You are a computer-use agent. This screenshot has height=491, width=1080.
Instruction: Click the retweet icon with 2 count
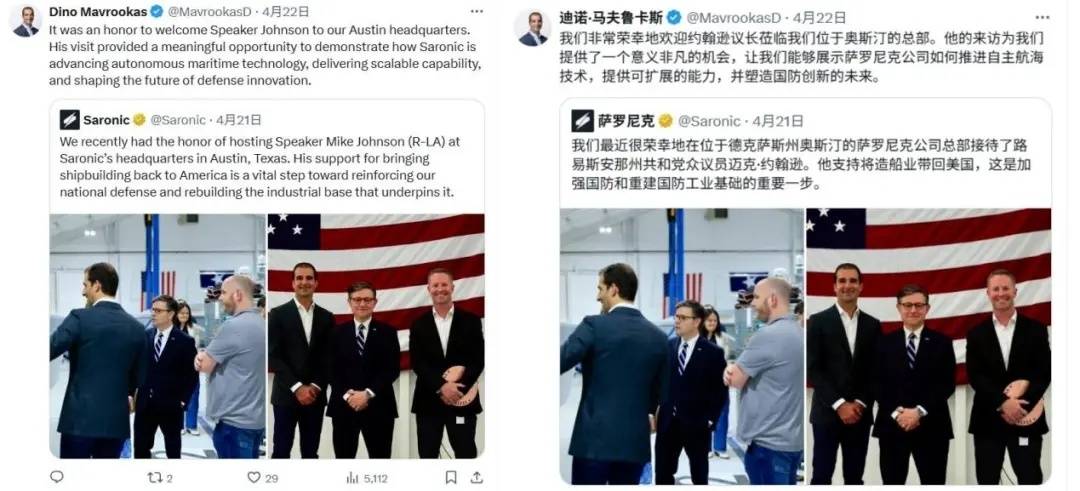pyautogui.click(x=160, y=477)
